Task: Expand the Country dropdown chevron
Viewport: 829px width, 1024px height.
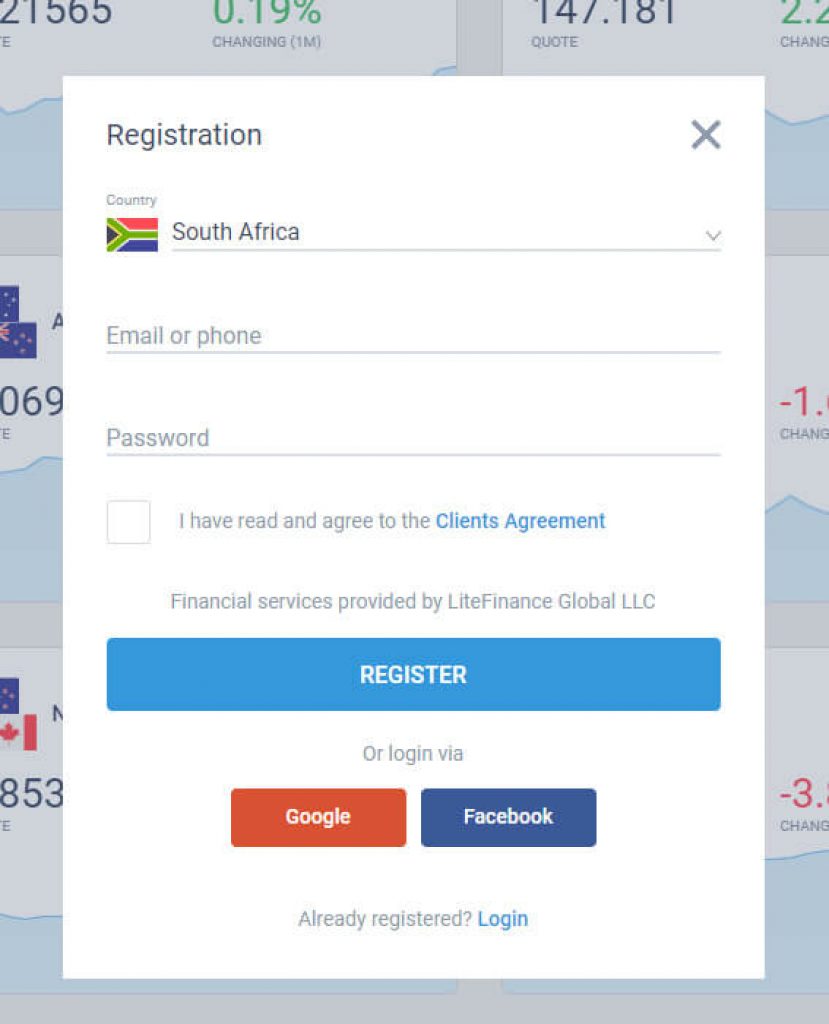Action: click(x=712, y=234)
